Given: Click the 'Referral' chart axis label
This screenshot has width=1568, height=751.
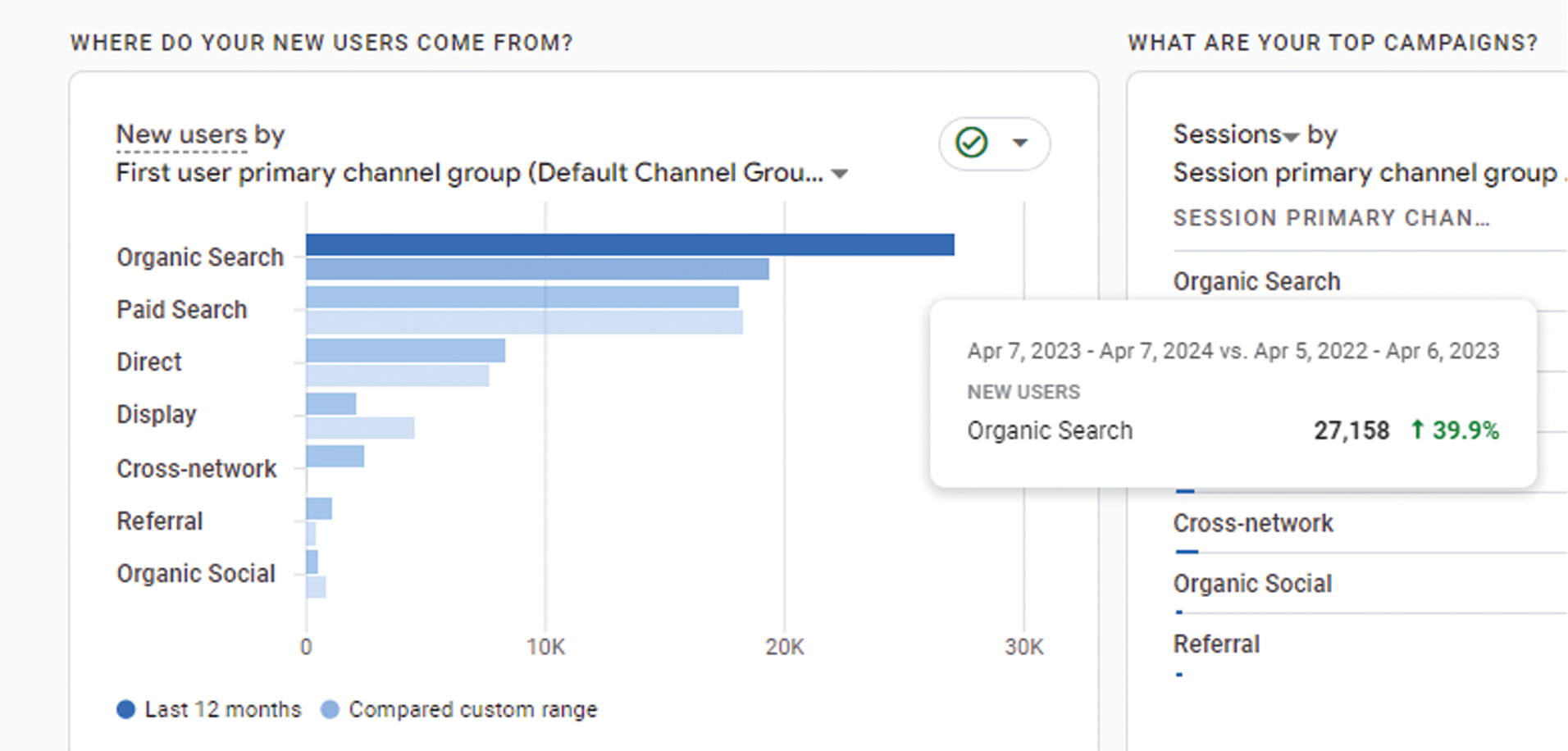Looking at the screenshot, I should pyautogui.click(x=160, y=521).
